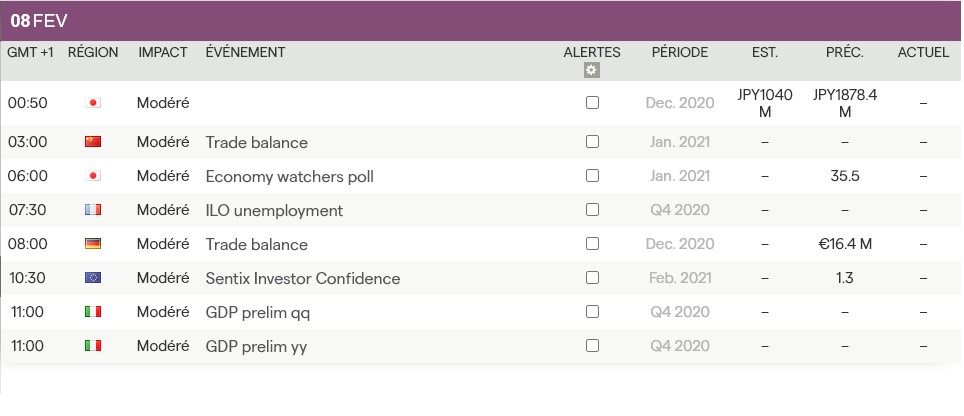
Task: Open the Economy watchers poll event
Action: pyautogui.click(x=289, y=177)
